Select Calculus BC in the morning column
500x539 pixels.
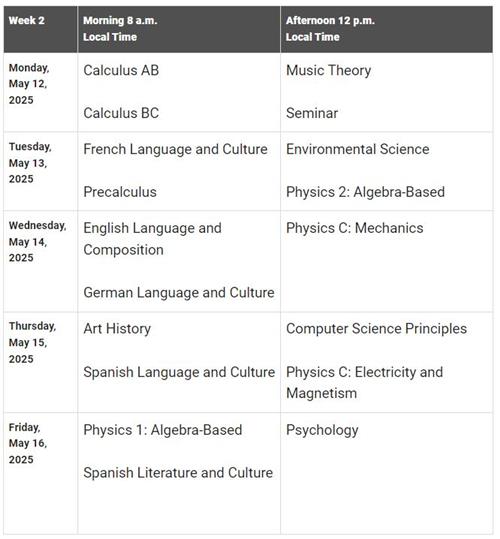(121, 113)
